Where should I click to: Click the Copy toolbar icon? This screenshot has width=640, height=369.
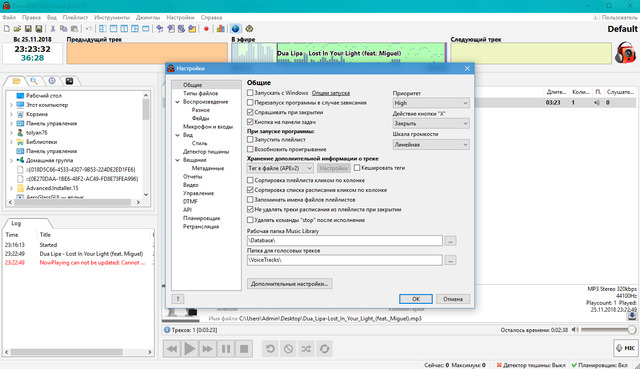click(63, 29)
